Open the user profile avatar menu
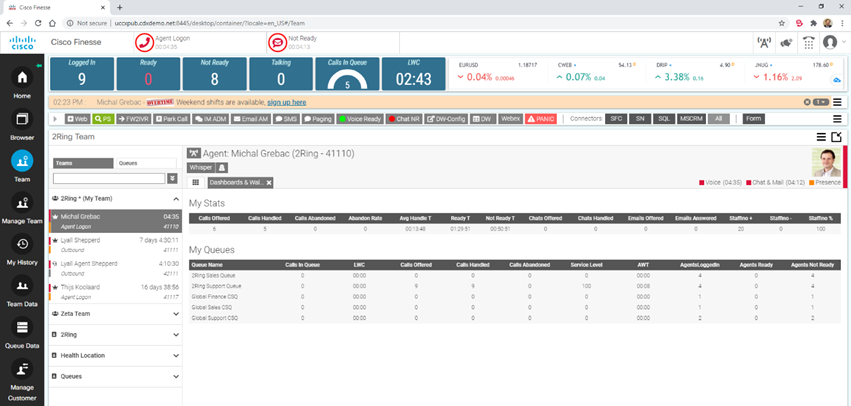Image resolution: width=851 pixels, height=406 pixels. (830, 42)
